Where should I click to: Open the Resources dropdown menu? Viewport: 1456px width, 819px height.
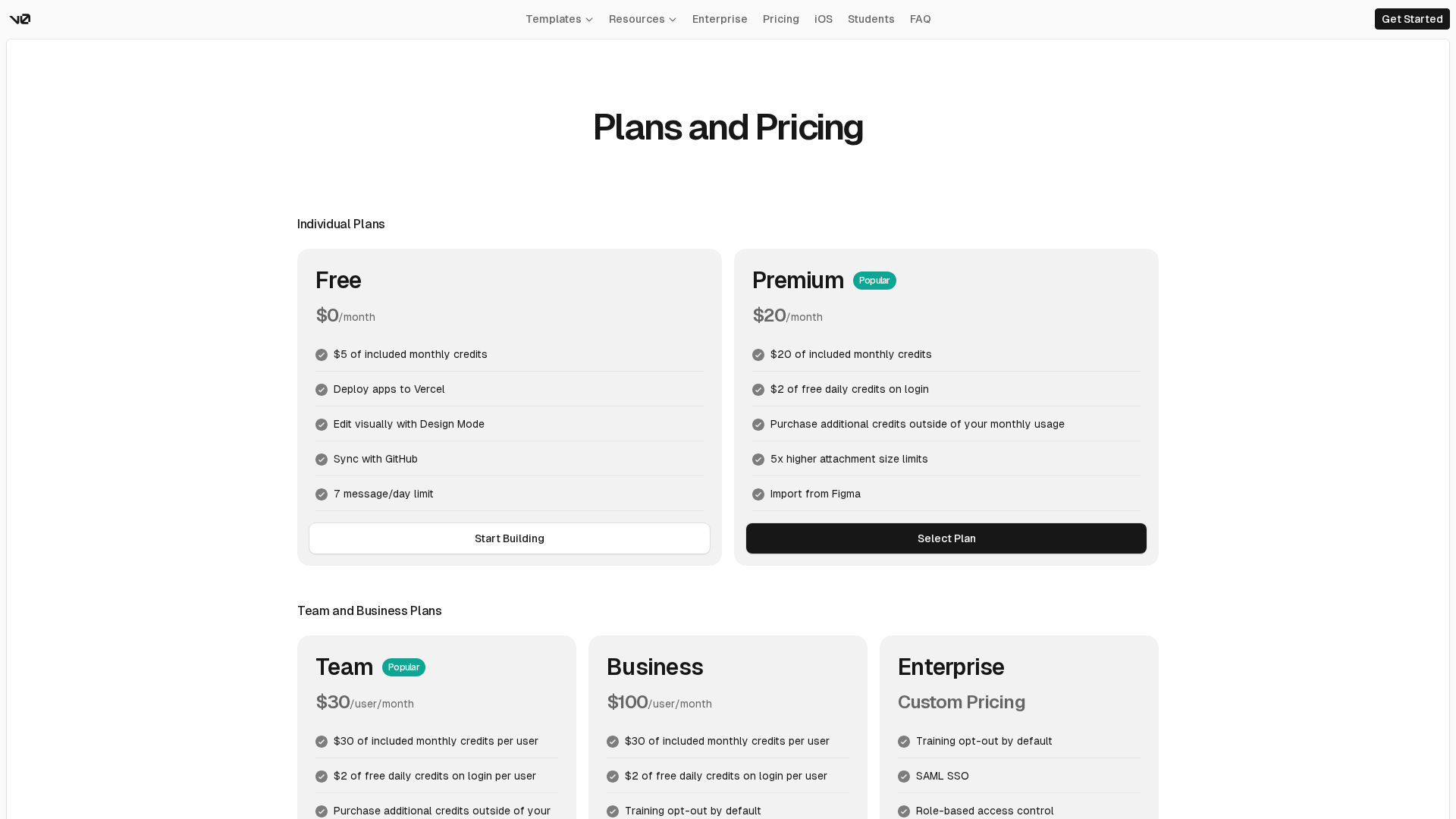pyautogui.click(x=642, y=19)
